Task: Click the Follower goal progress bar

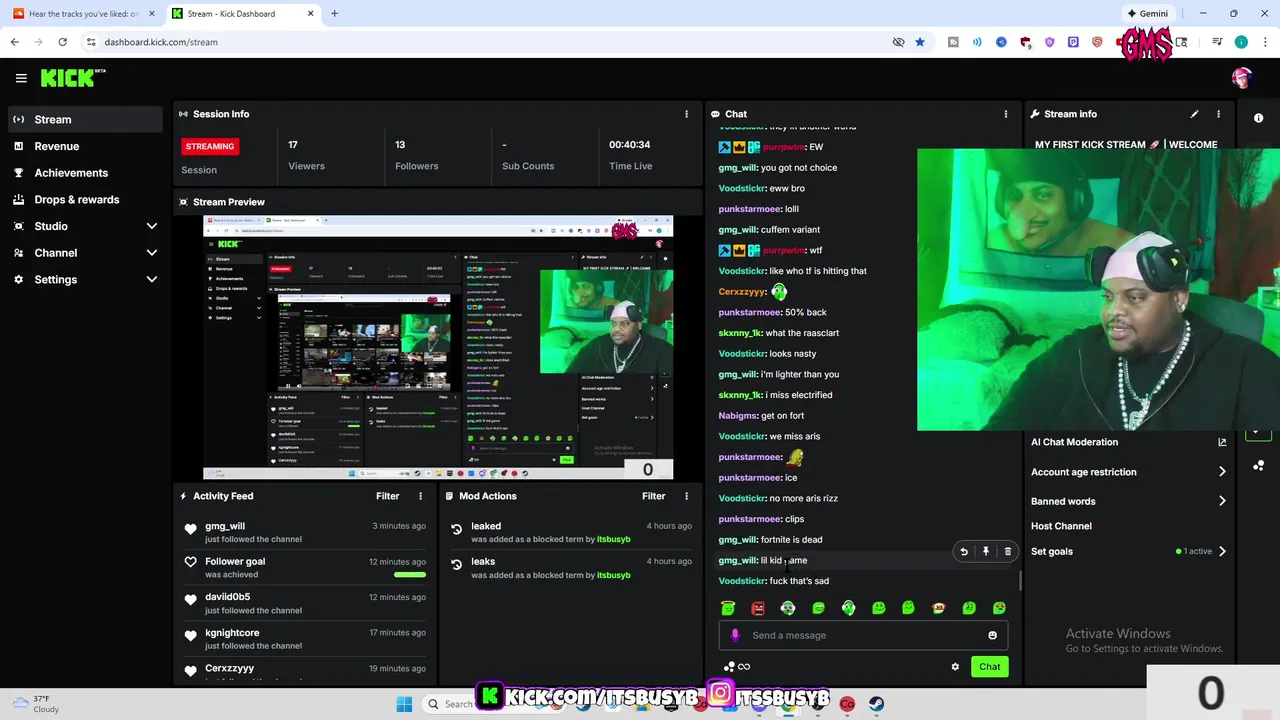Action: [x=410, y=574]
